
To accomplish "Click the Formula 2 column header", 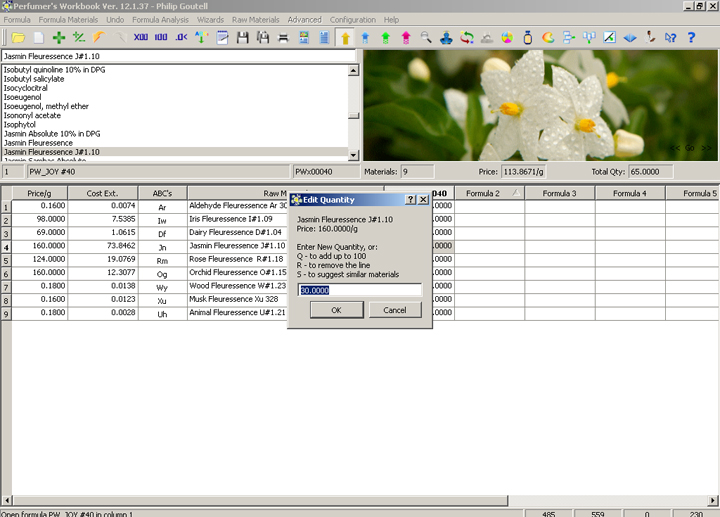I will [x=489, y=193].
